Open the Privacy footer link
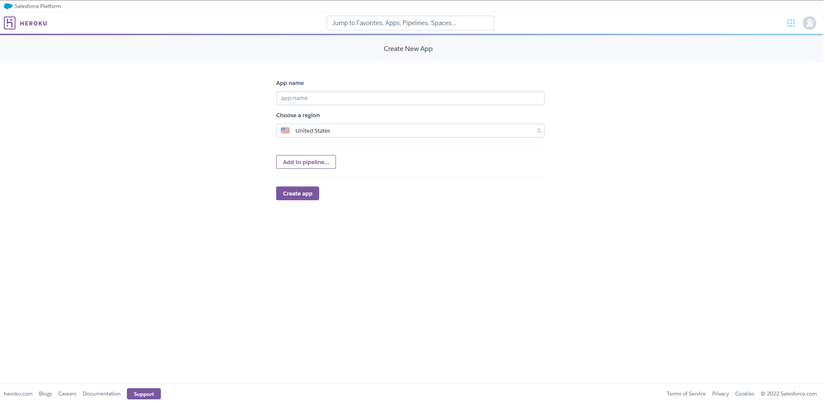The height and width of the screenshot is (403, 825). [720, 394]
